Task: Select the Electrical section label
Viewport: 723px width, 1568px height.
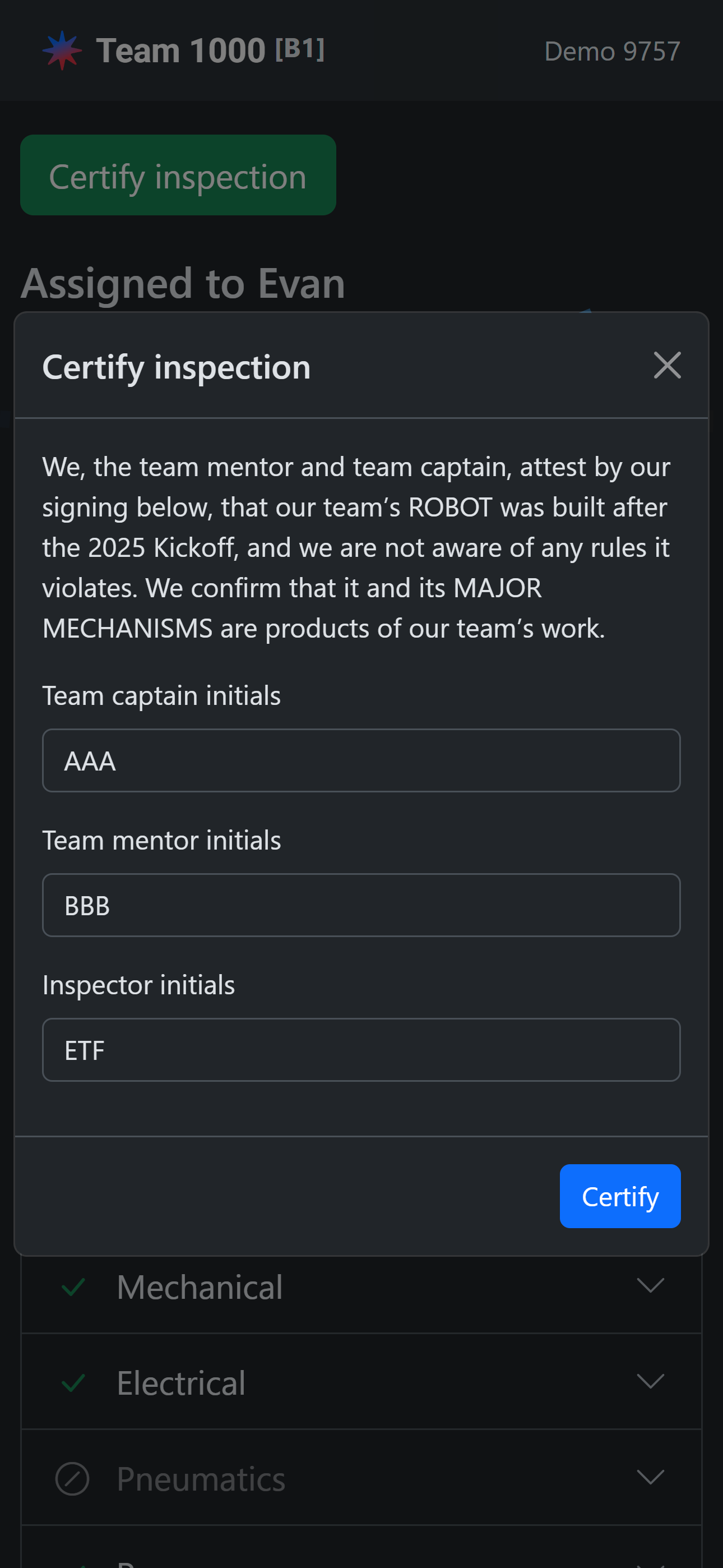Action: [182, 1383]
